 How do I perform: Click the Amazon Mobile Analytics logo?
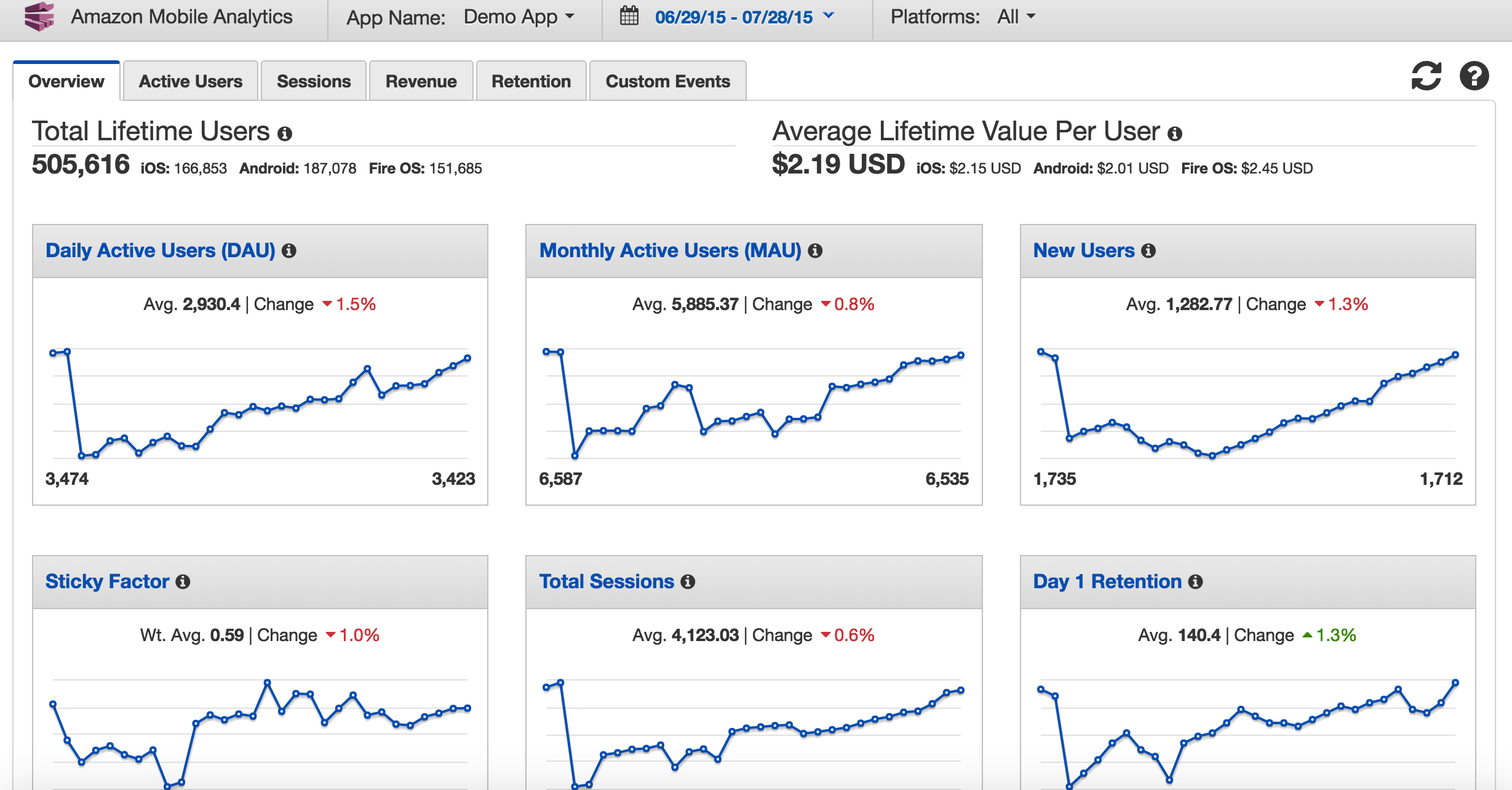[x=39, y=17]
